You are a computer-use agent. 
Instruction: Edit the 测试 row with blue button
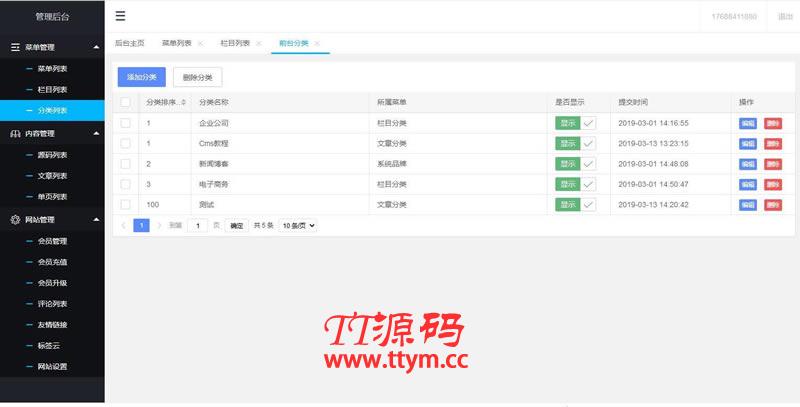(747, 205)
